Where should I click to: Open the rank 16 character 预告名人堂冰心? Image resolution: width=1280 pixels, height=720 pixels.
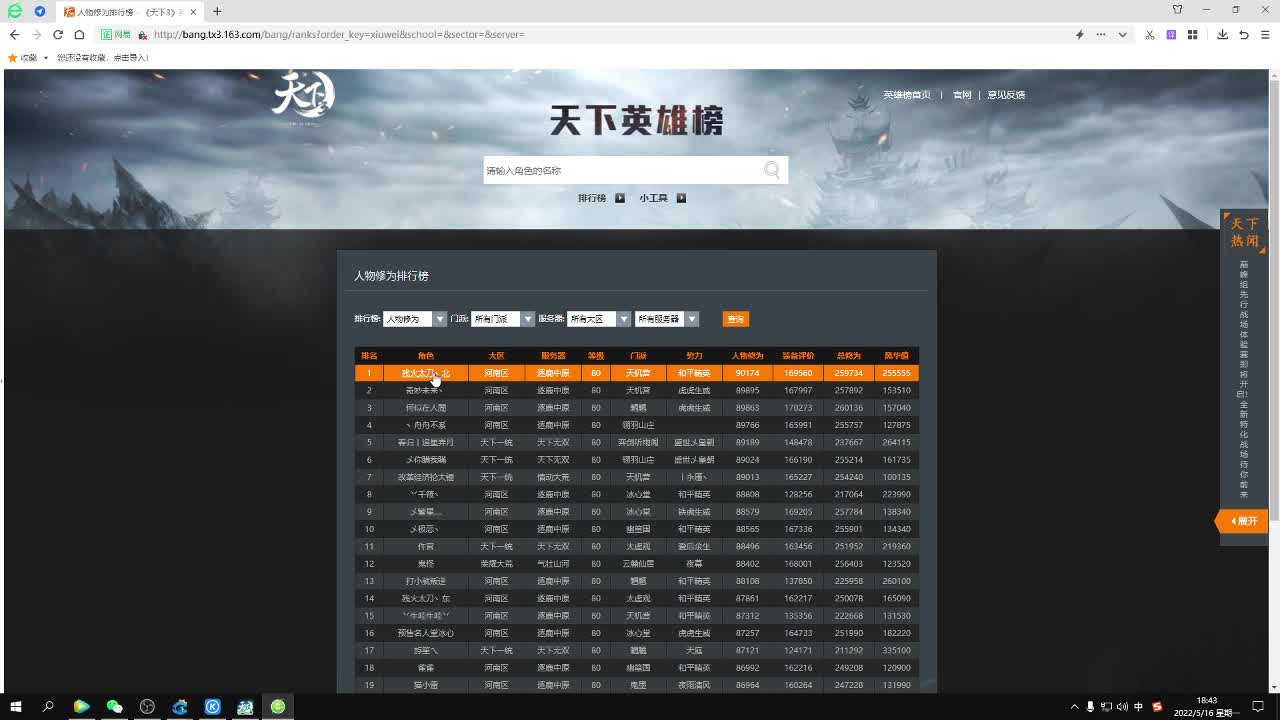pos(426,633)
